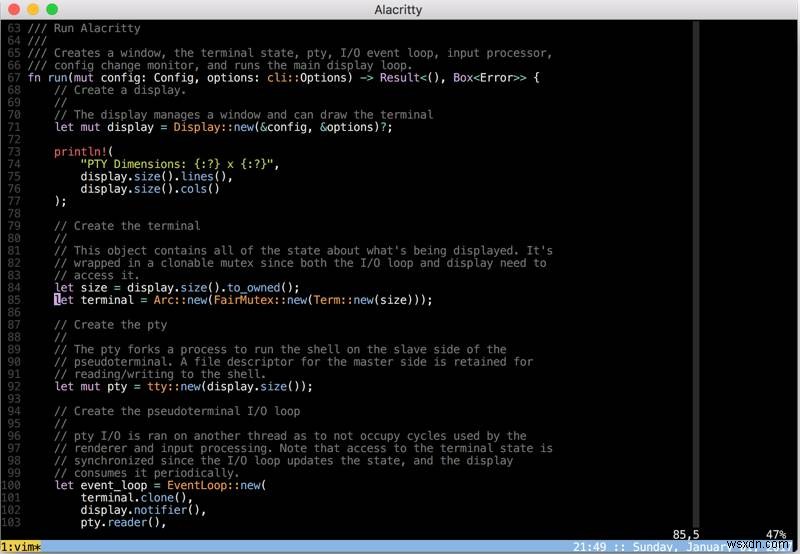Image resolution: width=800 pixels, height=554 pixels.
Task: Click 'display.size().cols()' on line 76
Action: (150, 189)
